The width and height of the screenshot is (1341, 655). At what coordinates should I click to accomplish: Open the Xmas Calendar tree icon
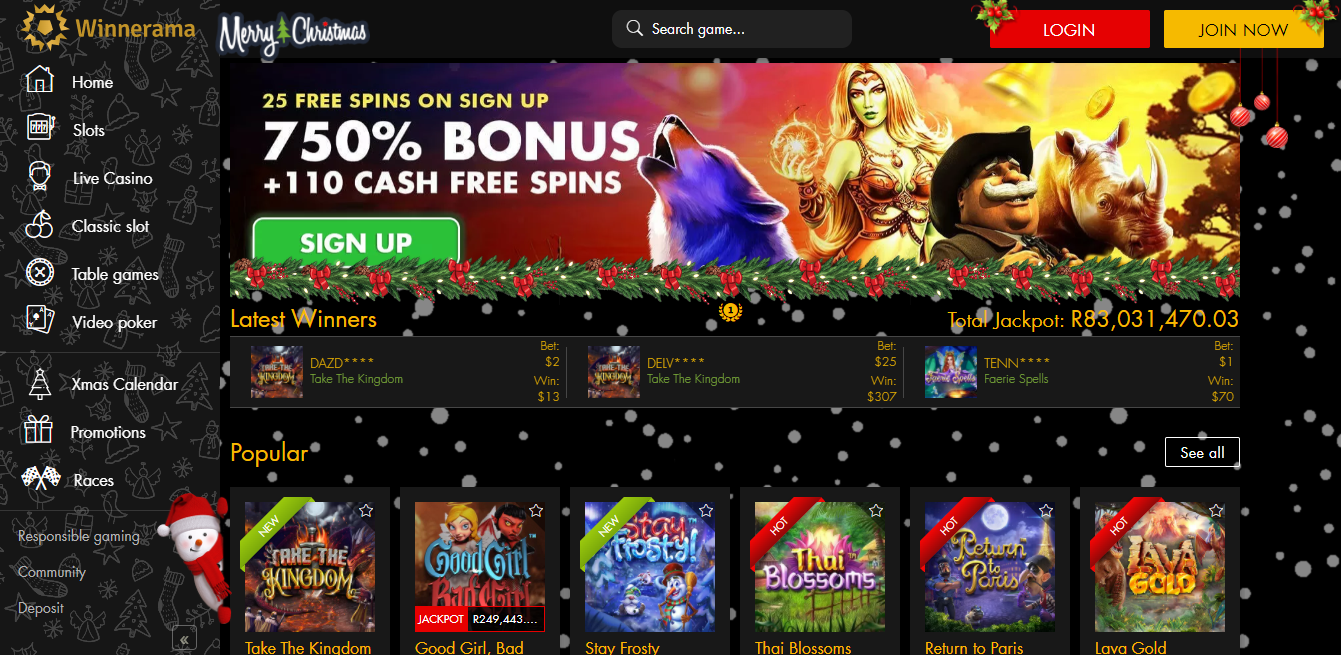(x=39, y=384)
